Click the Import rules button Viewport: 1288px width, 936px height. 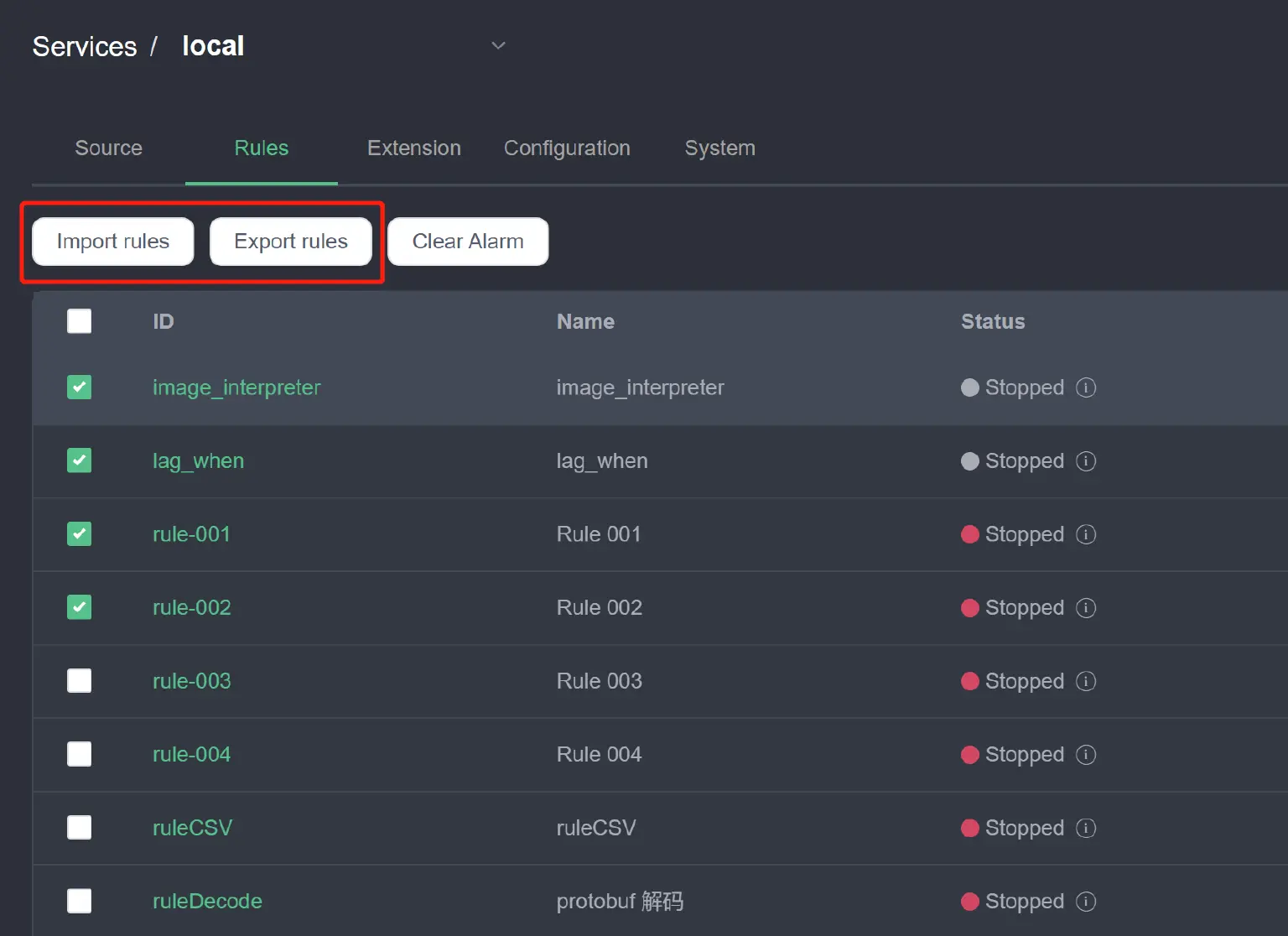click(x=113, y=242)
